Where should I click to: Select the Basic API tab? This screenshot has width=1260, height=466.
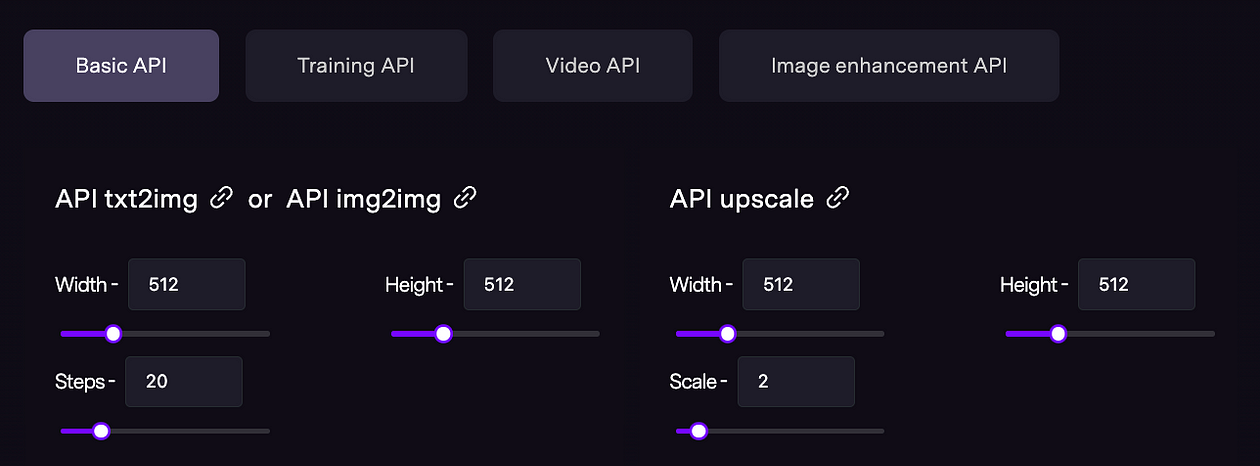click(x=121, y=66)
